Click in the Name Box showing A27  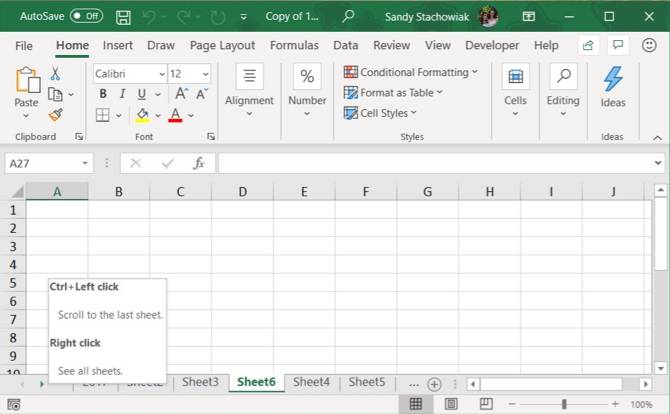pos(42,163)
